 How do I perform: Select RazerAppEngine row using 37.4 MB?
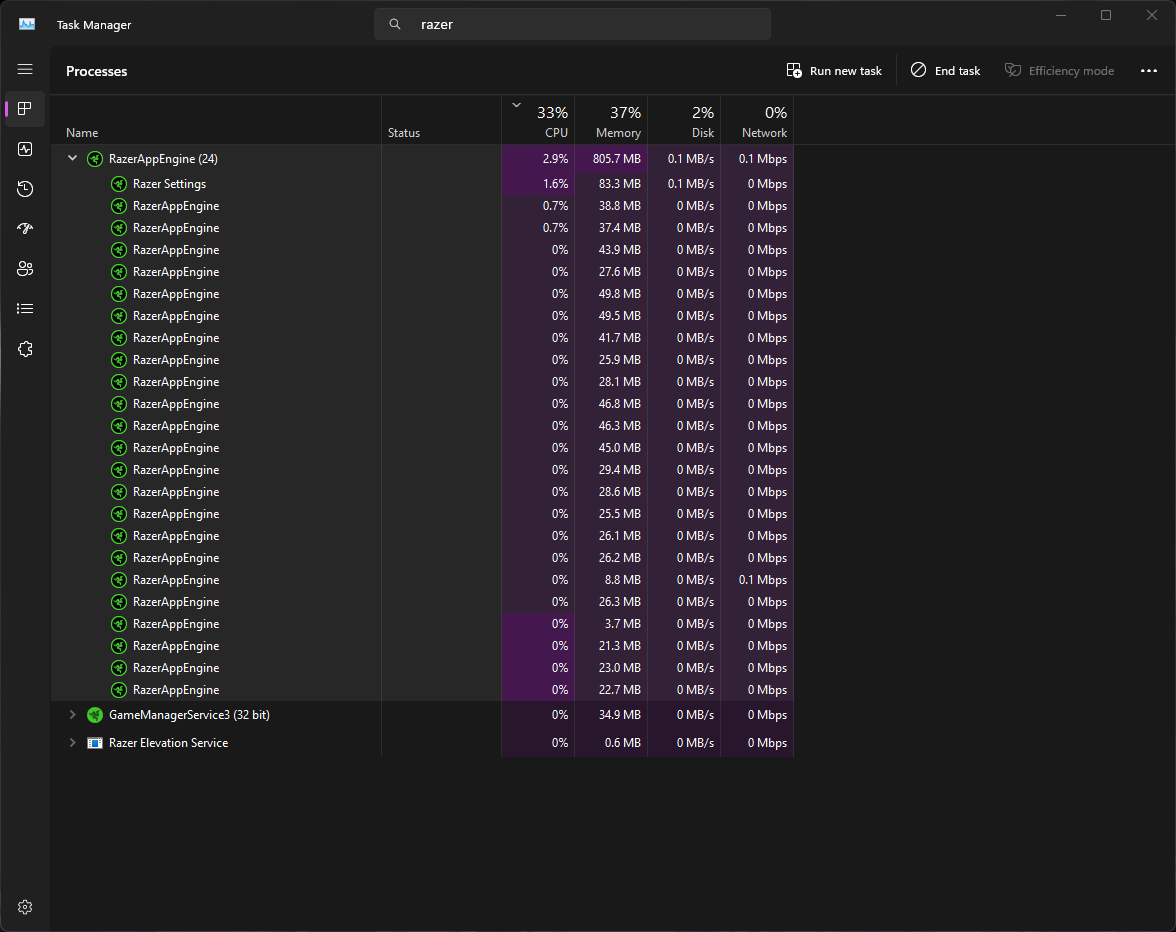(422, 228)
